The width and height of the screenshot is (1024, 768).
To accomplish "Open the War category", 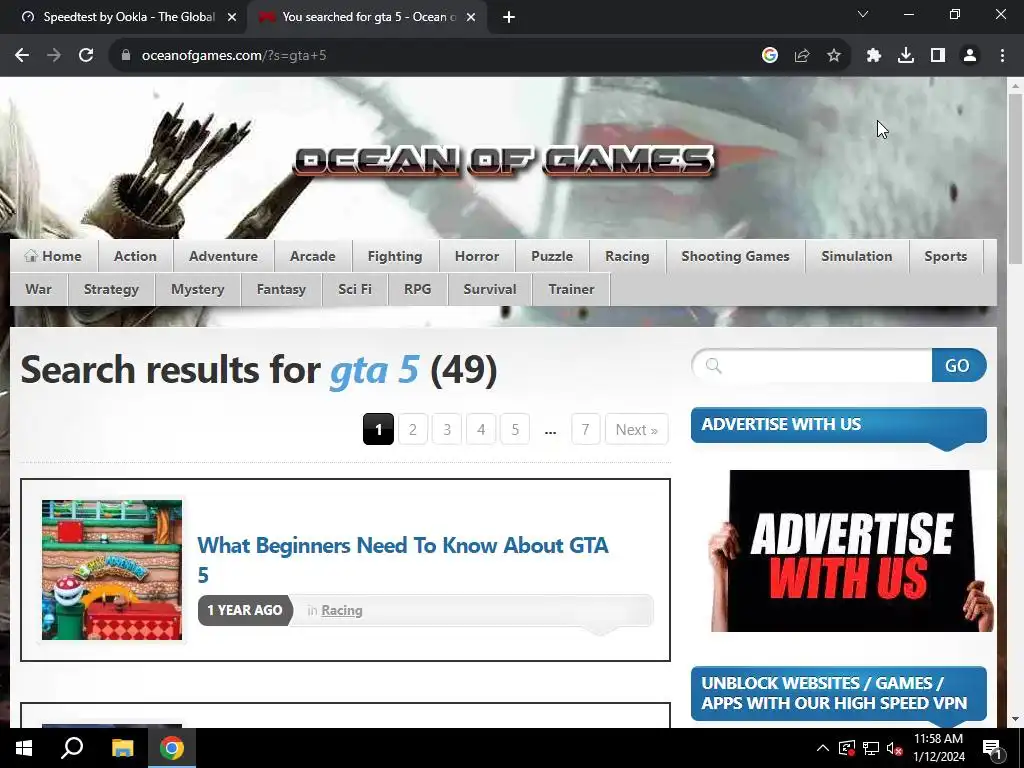I will pos(39,289).
